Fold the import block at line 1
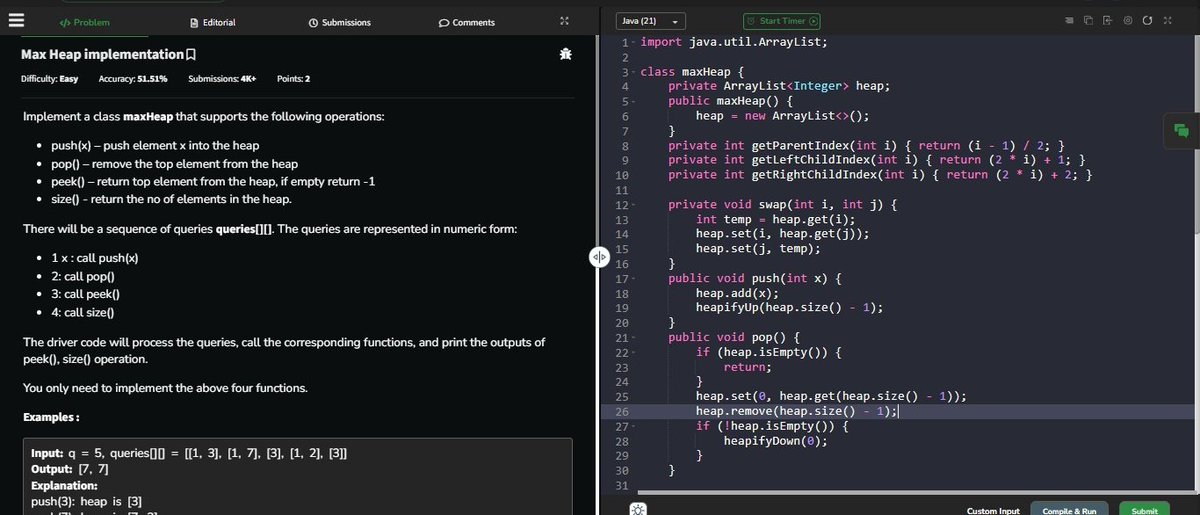The width and height of the screenshot is (1200, 515). pyautogui.click(x=634, y=42)
